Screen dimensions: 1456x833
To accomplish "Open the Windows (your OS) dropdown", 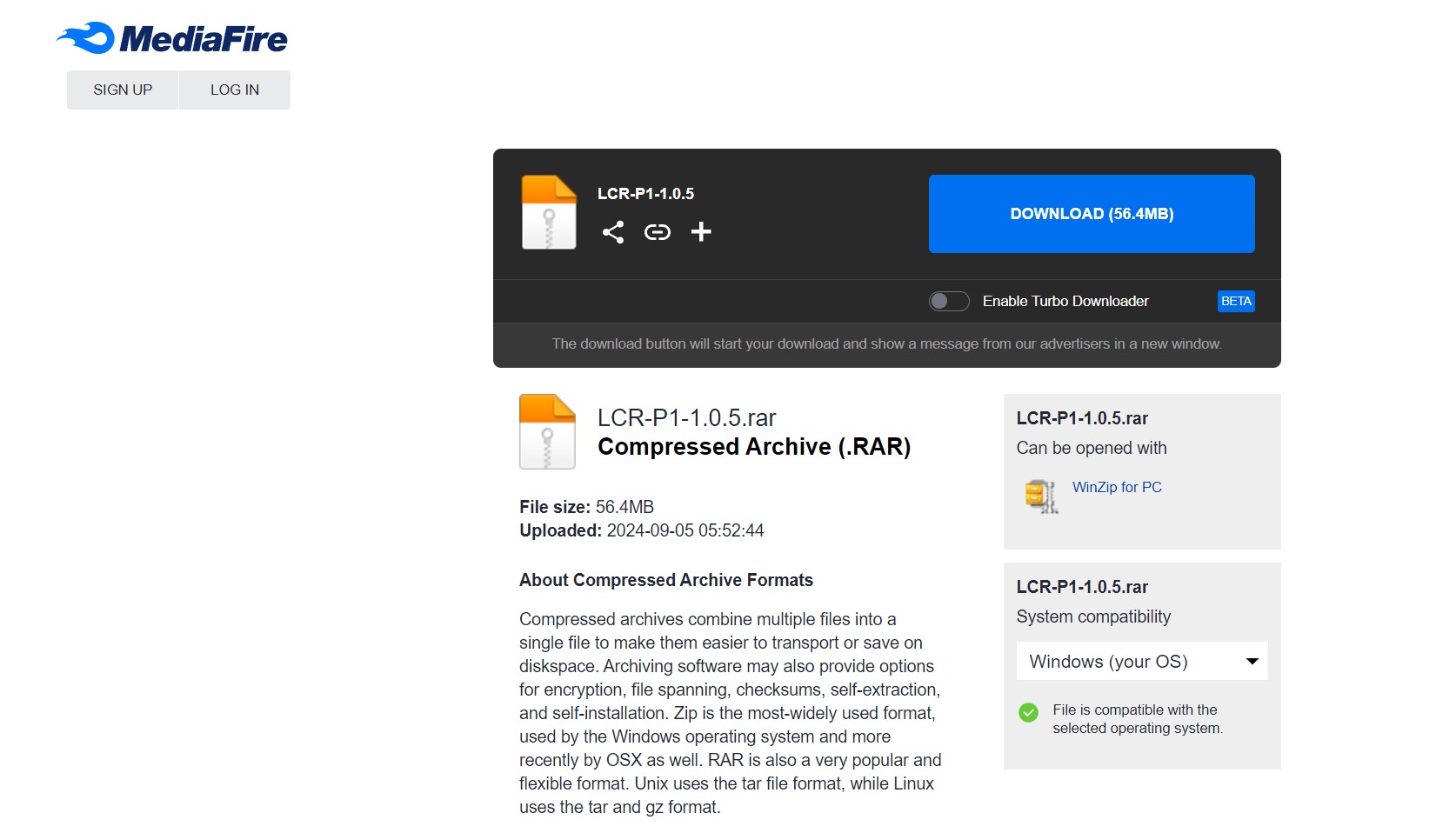I will tap(1142, 662).
